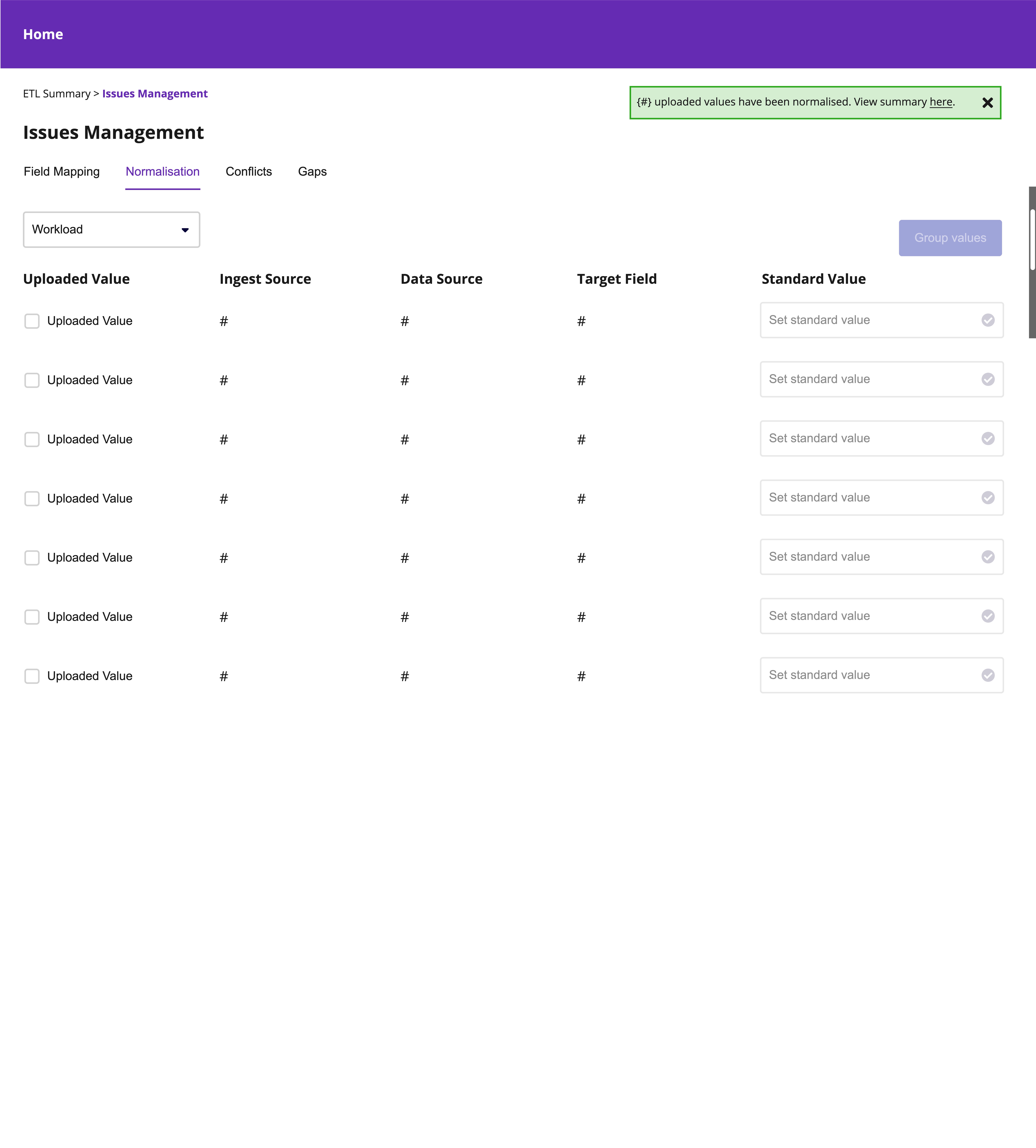Check the last Uploaded Value row checkbox

tap(32, 676)
